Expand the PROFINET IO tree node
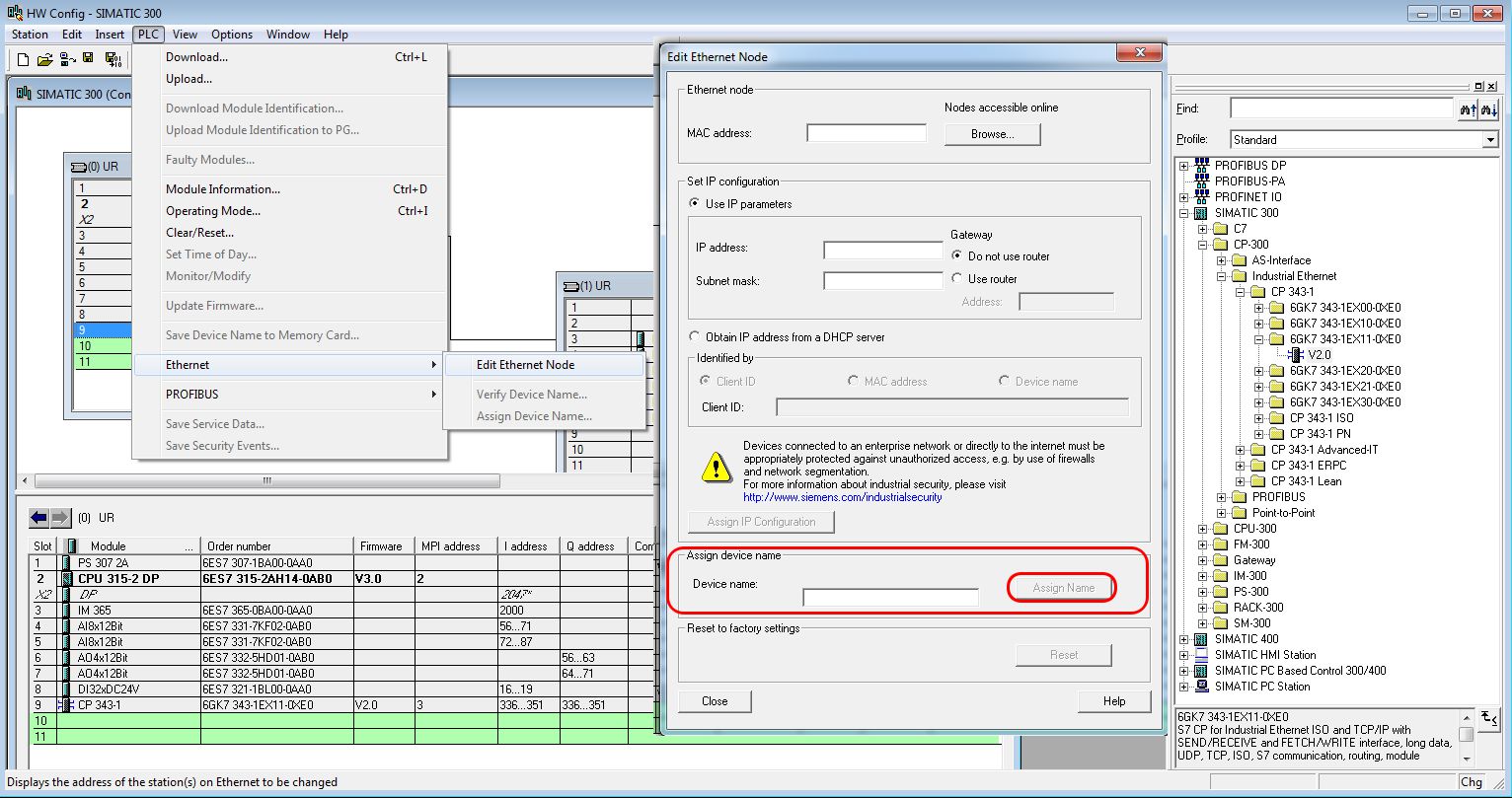 click(1184, 197)
